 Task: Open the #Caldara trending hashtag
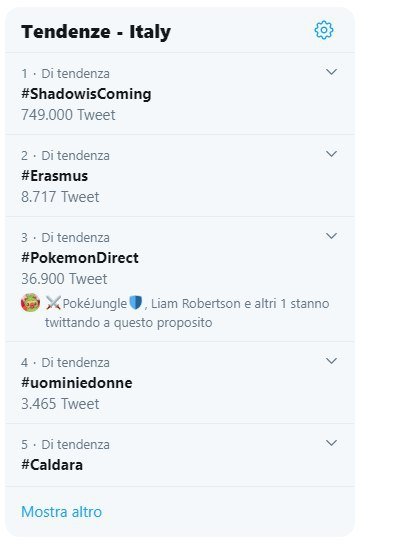(52, 465)
